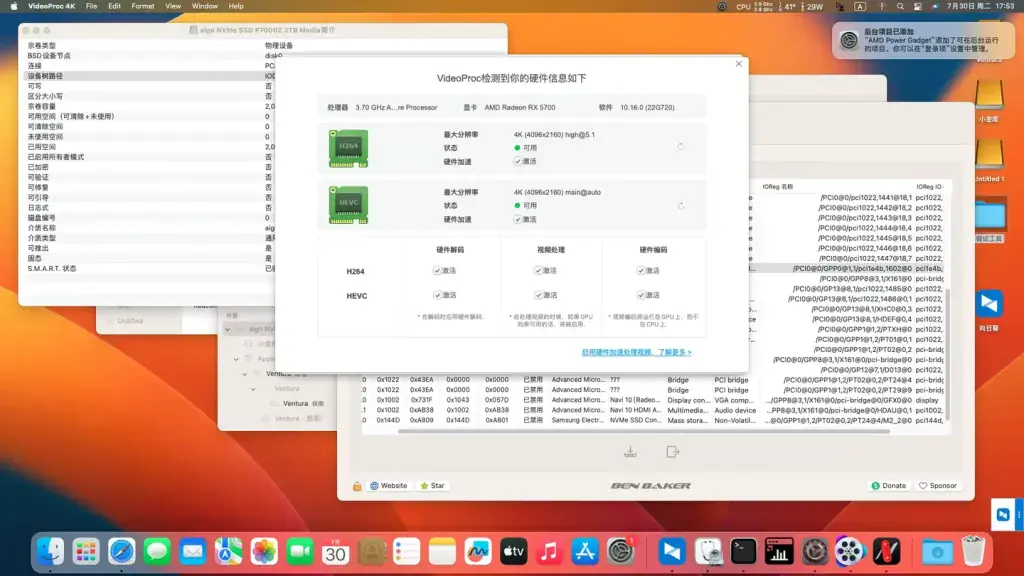Close the VideoProc hardware info dialog
The height and width of the screenshot is (576, 1024).
[739, 64]
